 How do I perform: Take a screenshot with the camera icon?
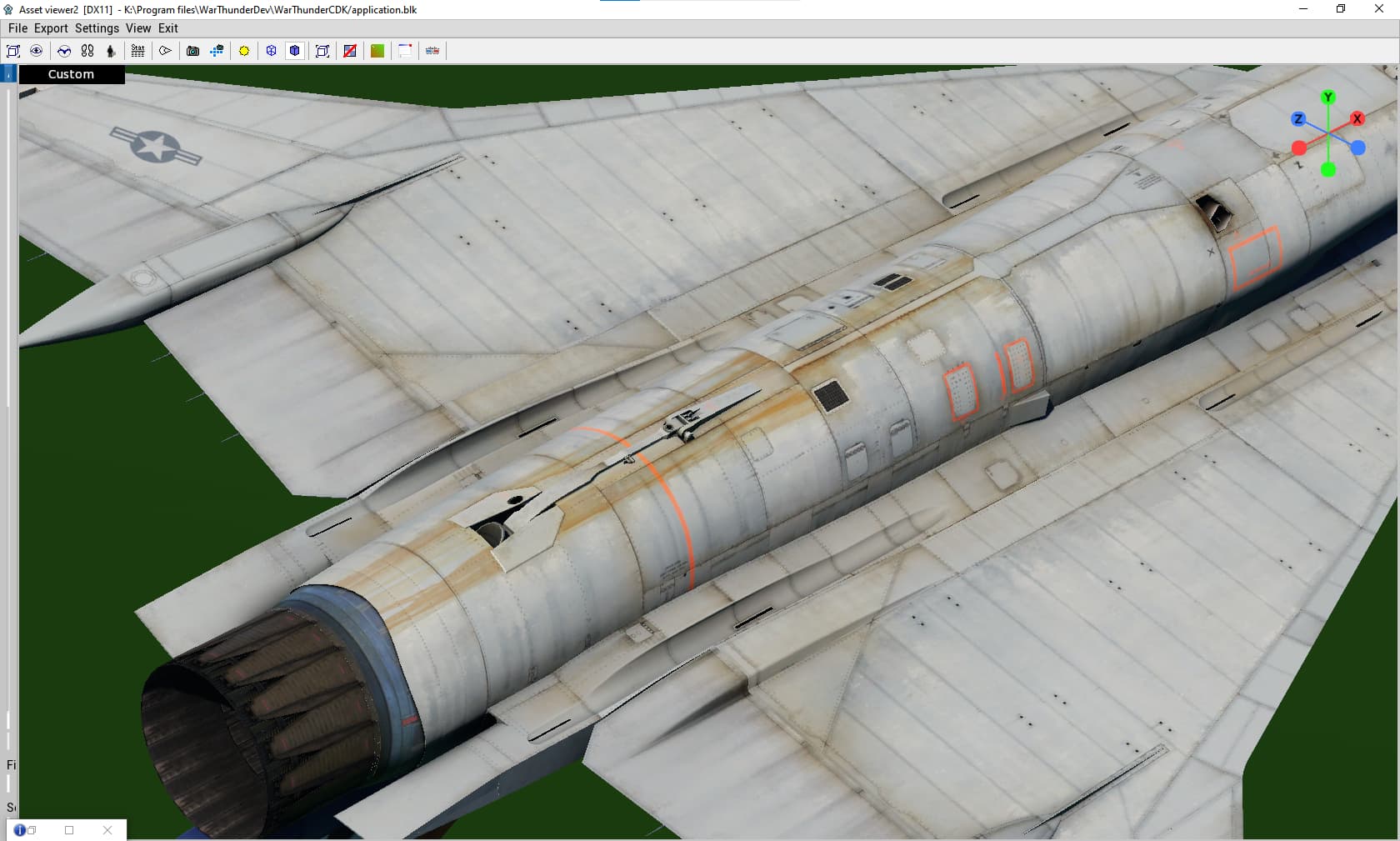[x=193, y=51]
